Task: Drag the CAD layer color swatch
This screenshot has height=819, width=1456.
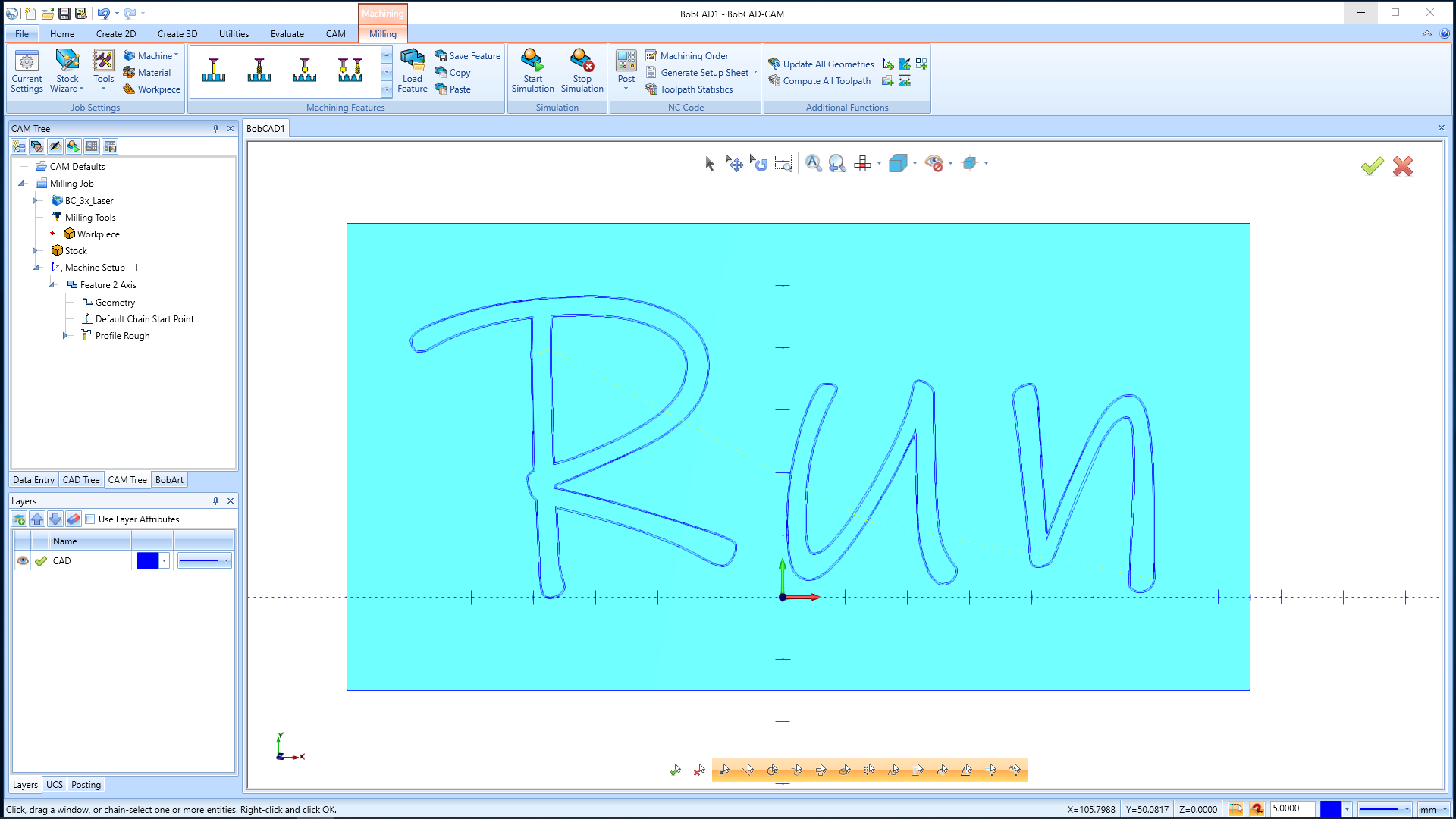Action: point(147,560)
